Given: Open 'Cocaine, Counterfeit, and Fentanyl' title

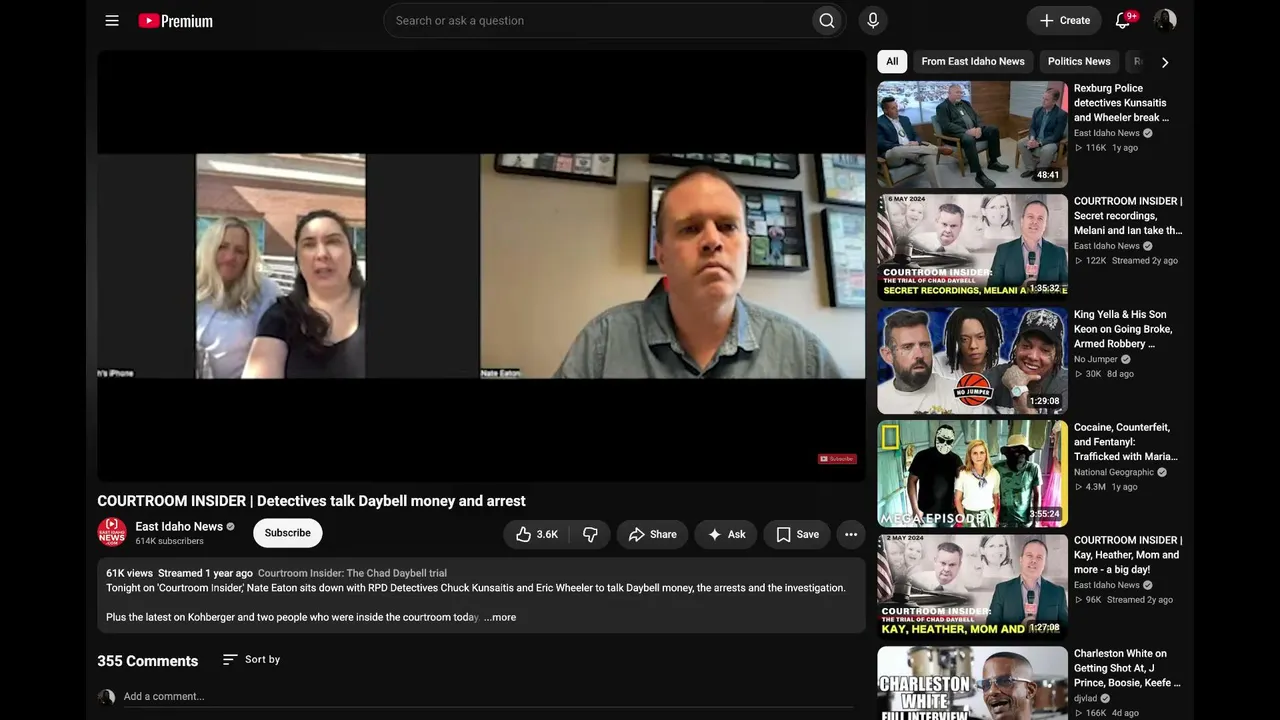Looking at the screenshot, I should [1126, 442].
